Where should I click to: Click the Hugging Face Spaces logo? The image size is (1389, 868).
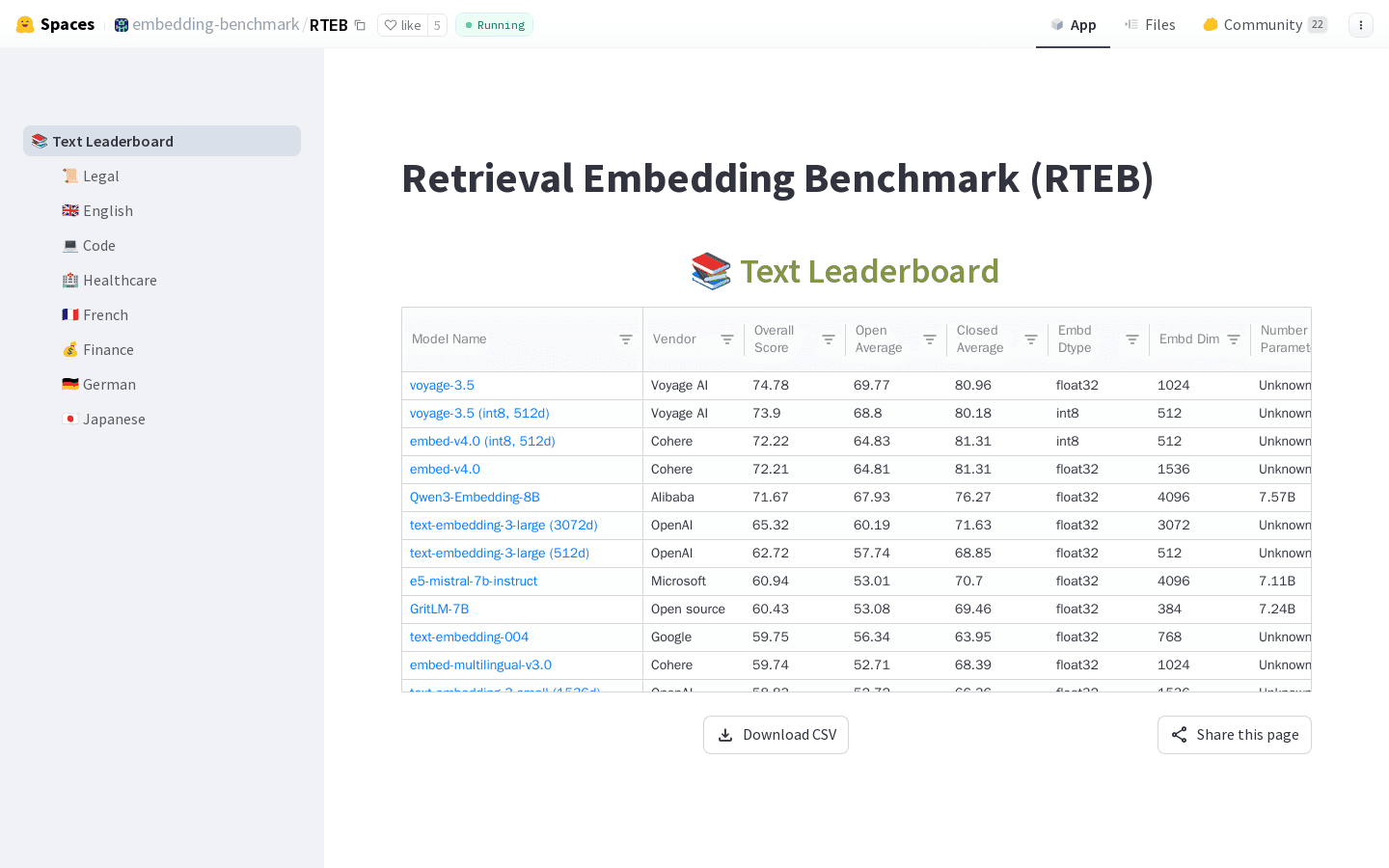(x=55, y=24)
